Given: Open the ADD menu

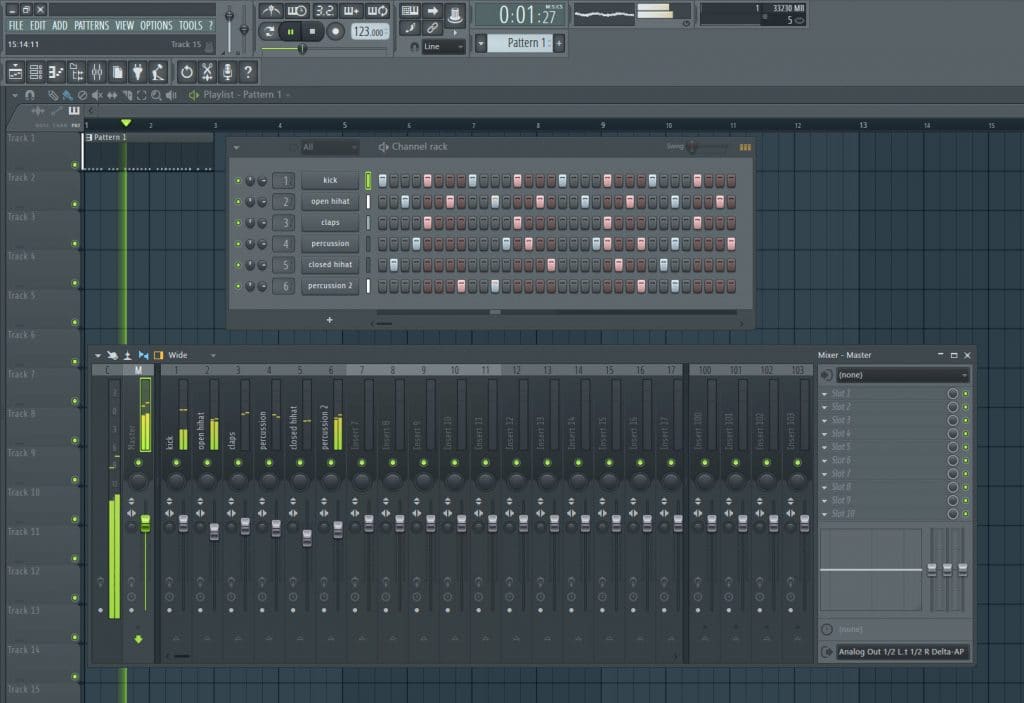Looking at the screenshot, I should click(x=59, y=25).
